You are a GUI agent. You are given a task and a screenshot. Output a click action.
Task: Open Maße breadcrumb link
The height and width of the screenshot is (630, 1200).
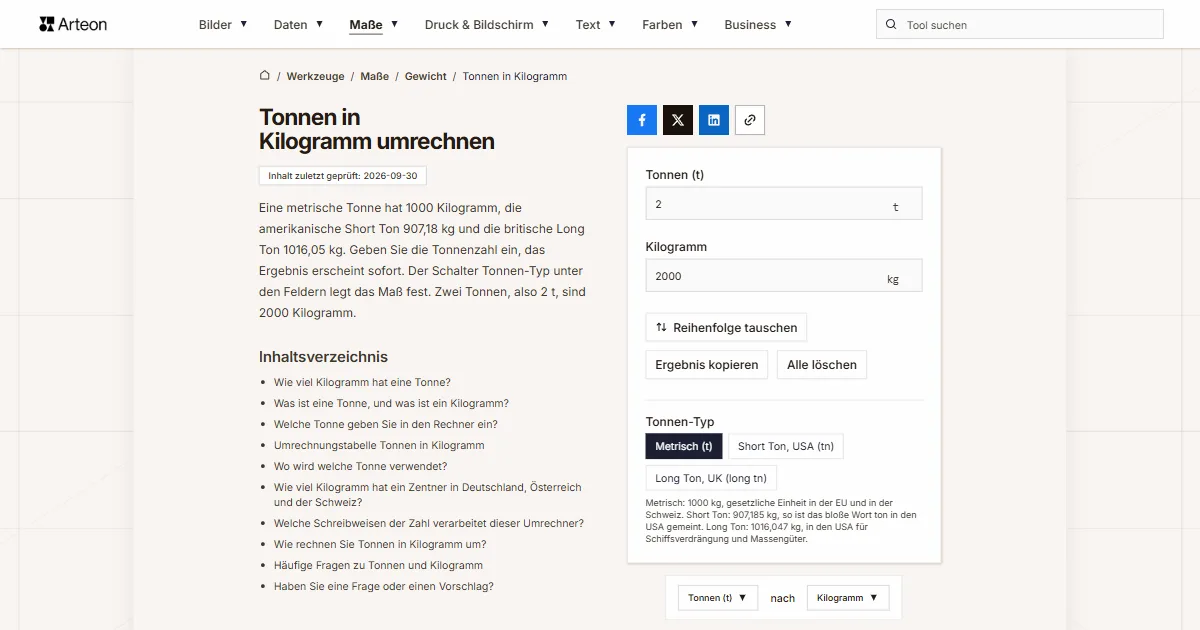pyautogui.click(x=375, y=76)
